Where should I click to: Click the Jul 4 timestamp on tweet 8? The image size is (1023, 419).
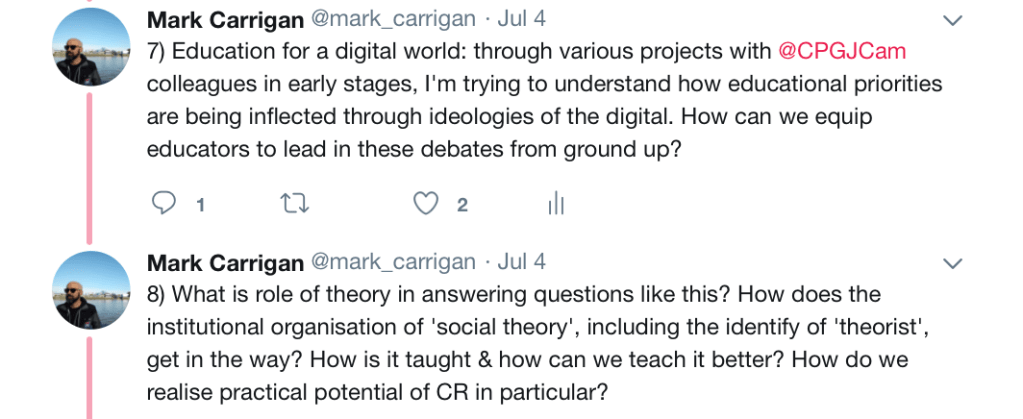[521, 263]
